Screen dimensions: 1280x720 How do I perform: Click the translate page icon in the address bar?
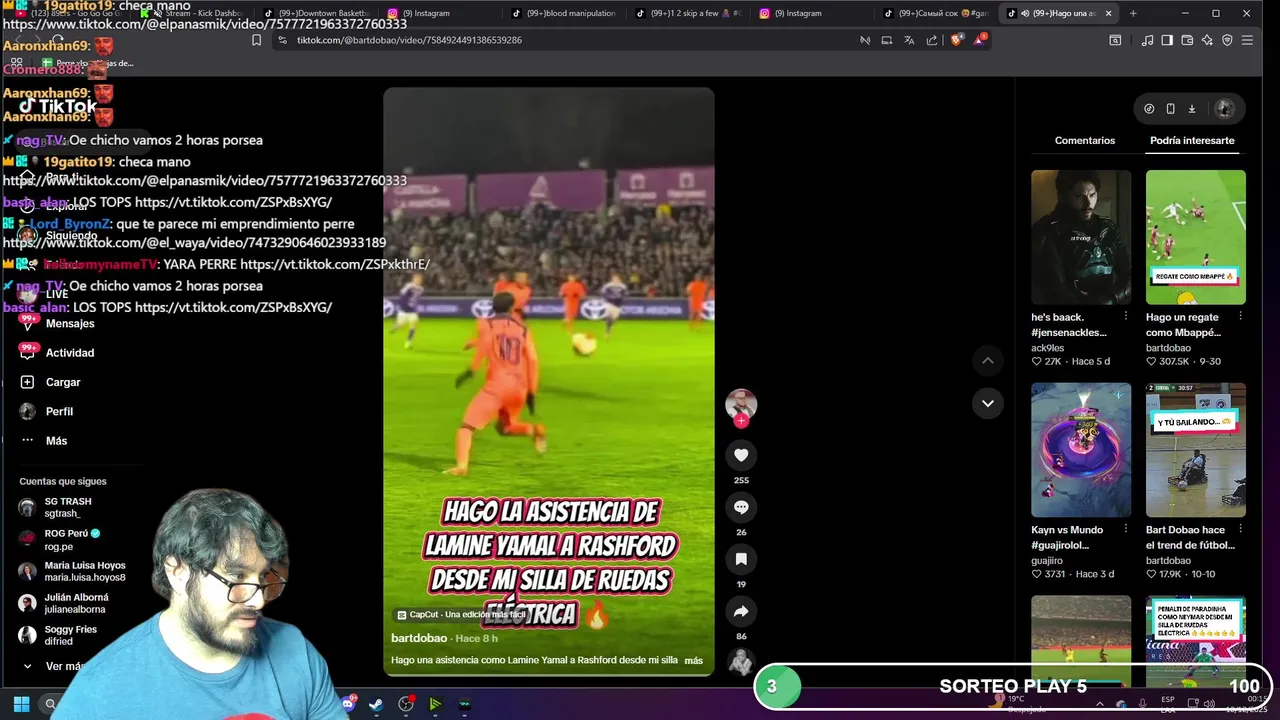(909, 40)
